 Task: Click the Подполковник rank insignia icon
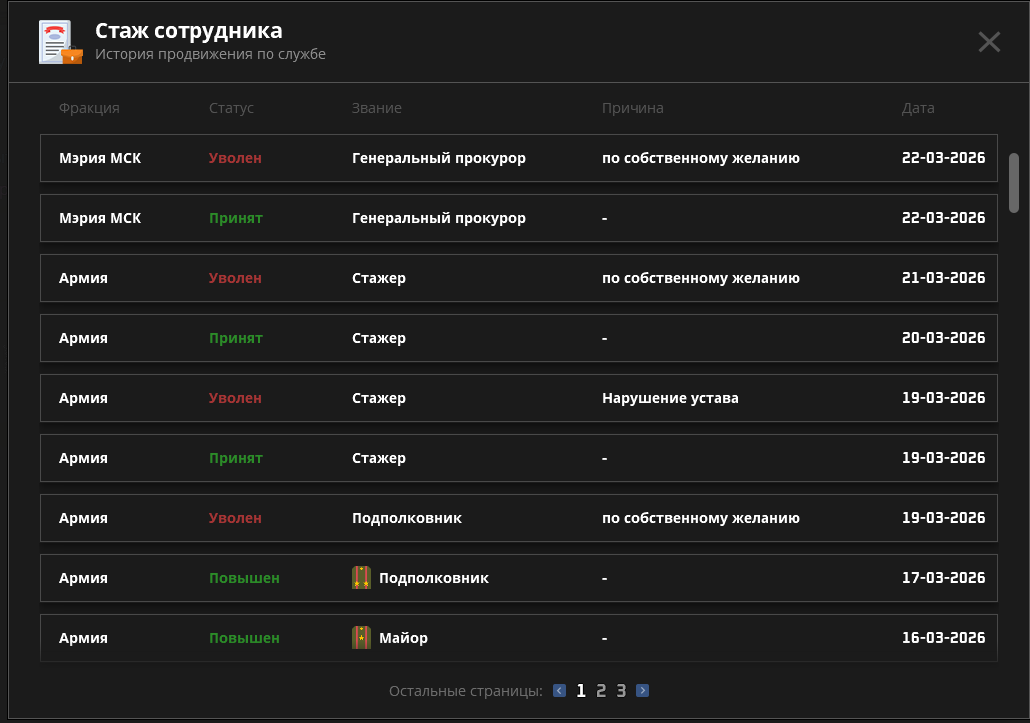tap(361, 578)
